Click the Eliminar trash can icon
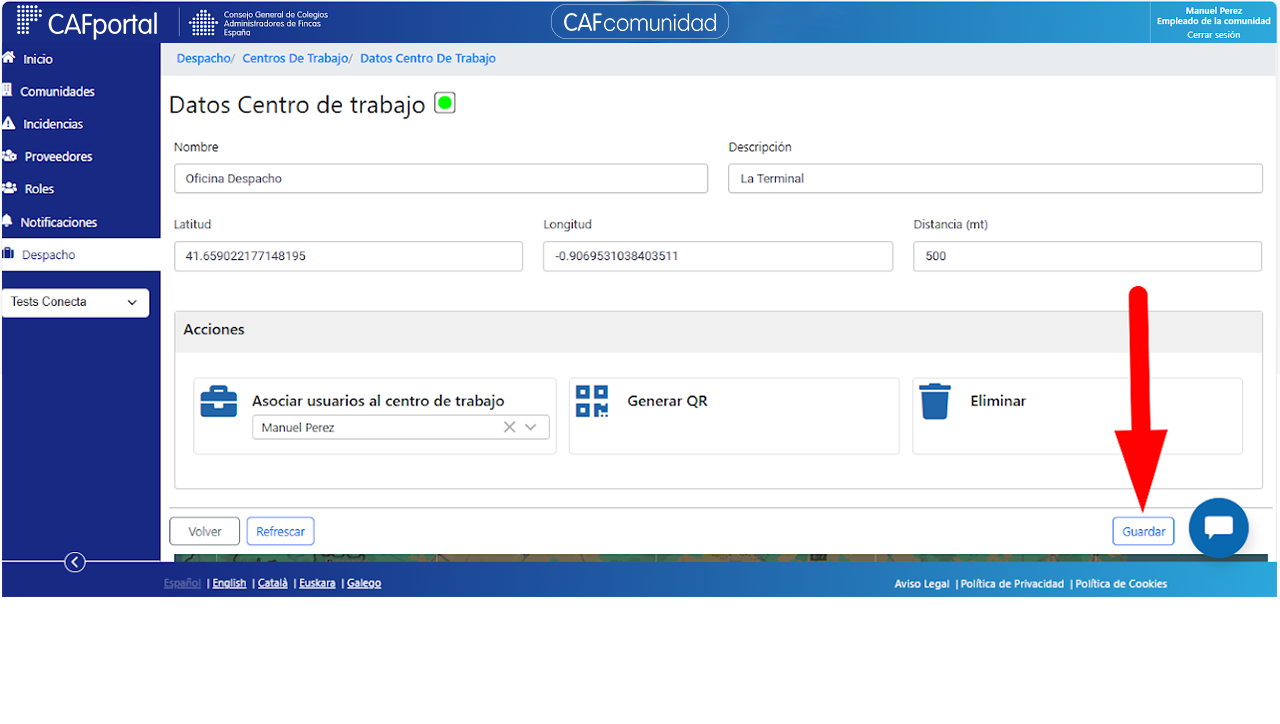1280x724 pixels. [935, 401]
